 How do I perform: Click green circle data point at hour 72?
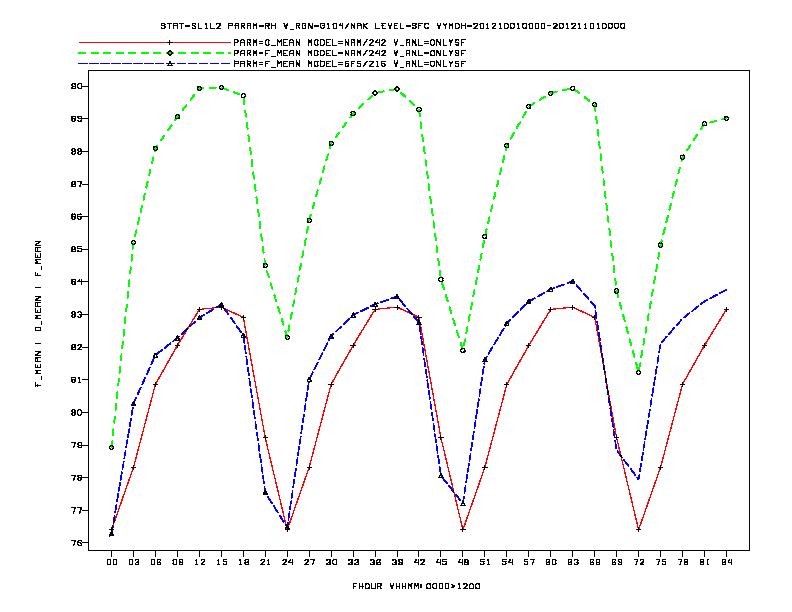pyautogui.click(x=638, y=373)
